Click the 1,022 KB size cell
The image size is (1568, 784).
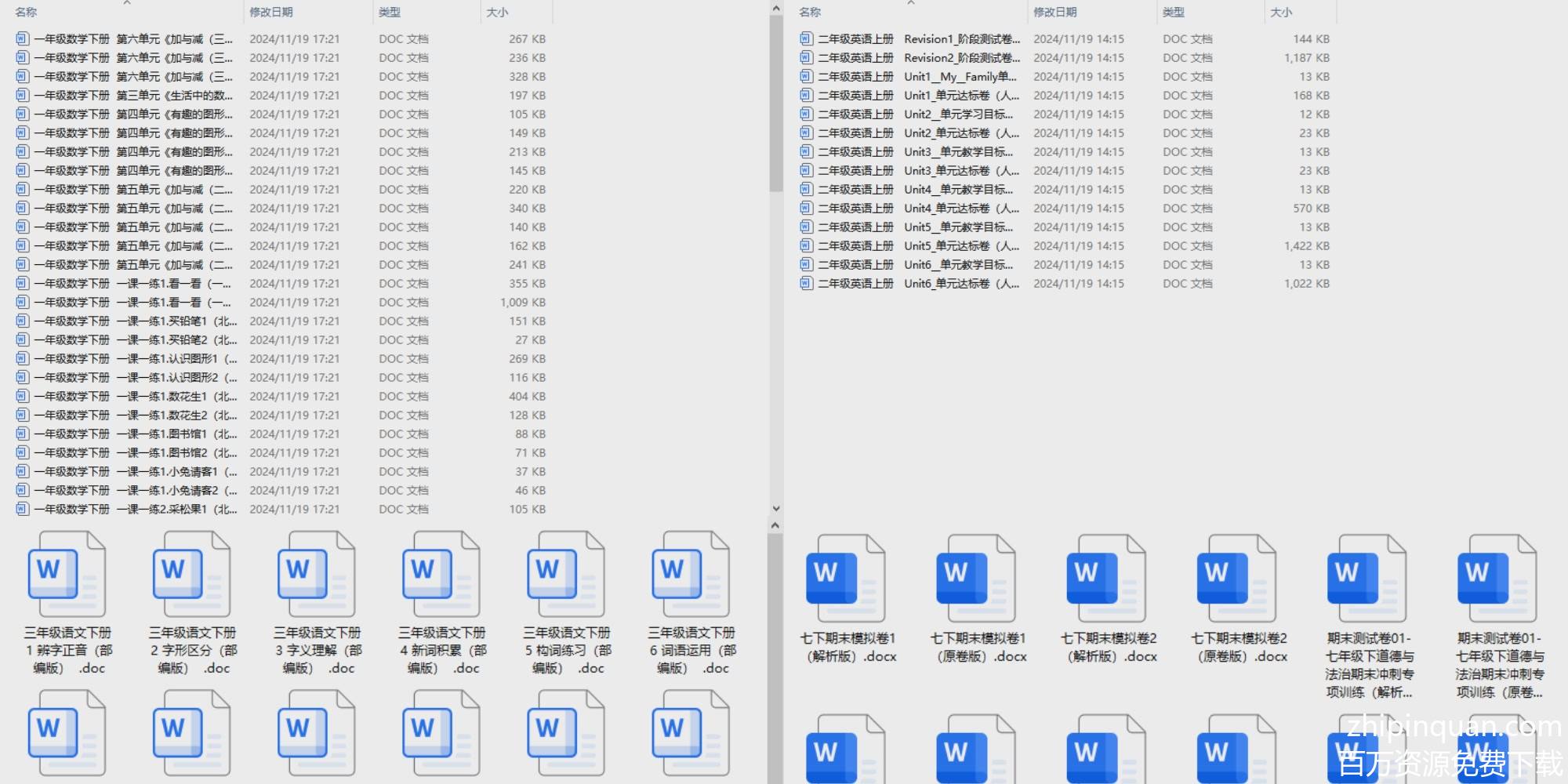[x=1307, y=283]
